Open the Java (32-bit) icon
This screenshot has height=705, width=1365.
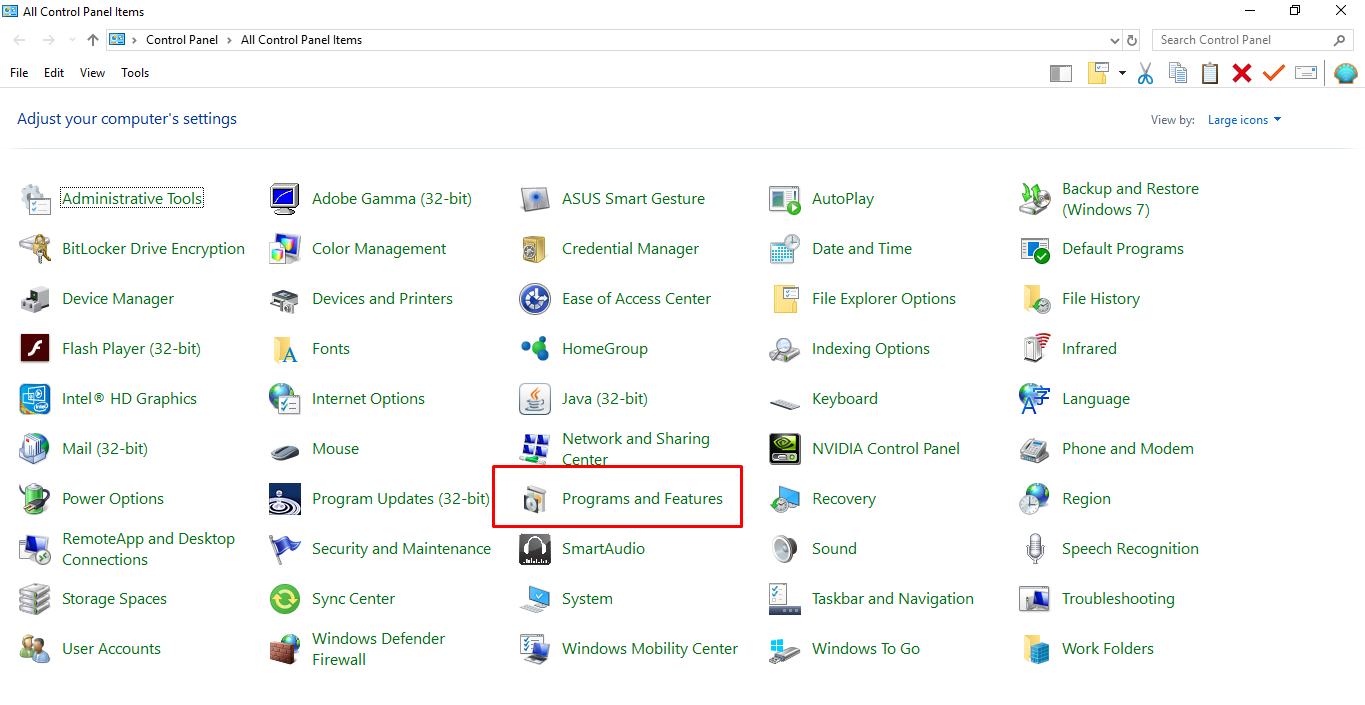tap(535, 399)
